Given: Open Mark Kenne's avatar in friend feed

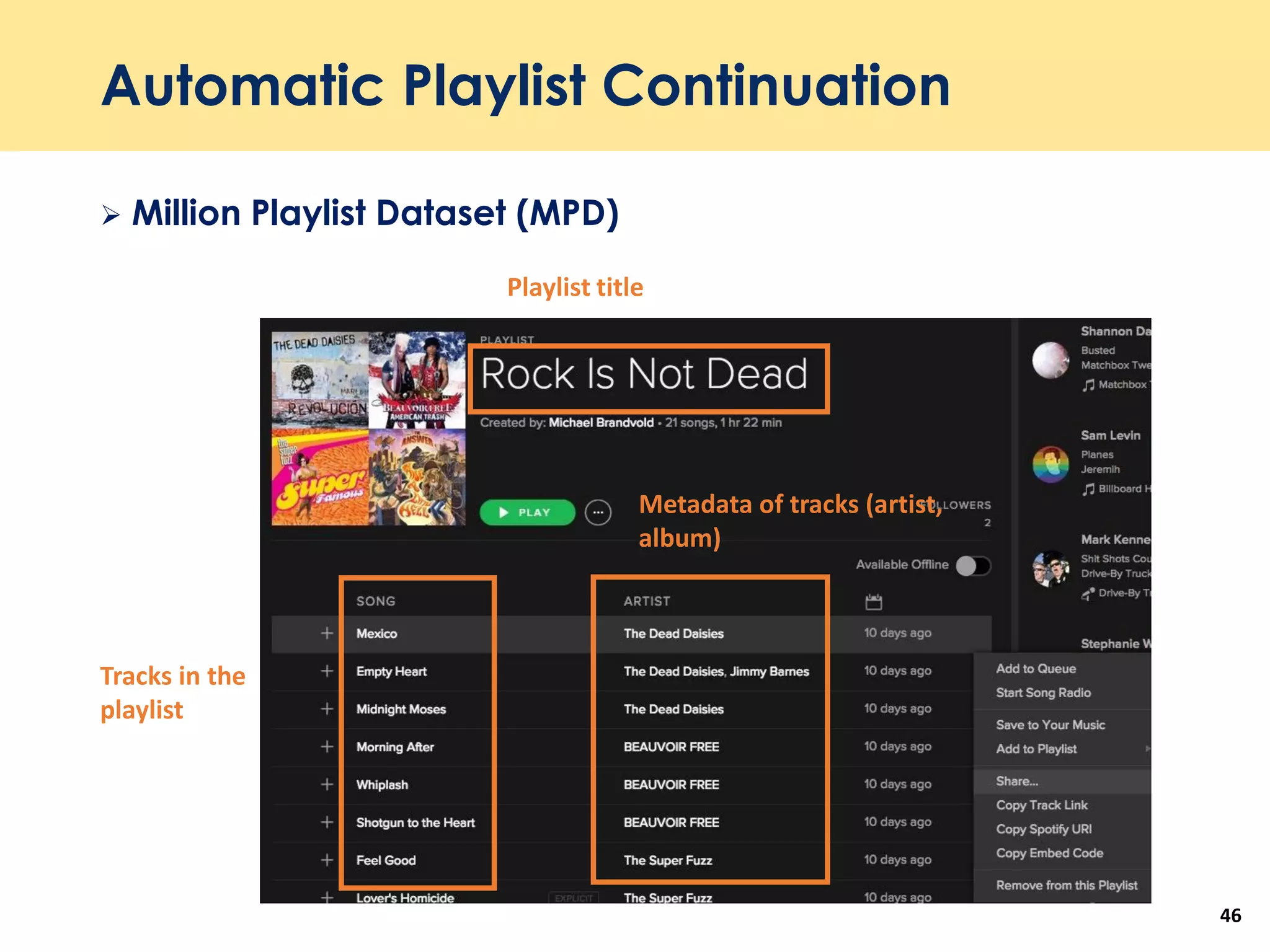Looking at the screenshot, I should pos(1050,568).
